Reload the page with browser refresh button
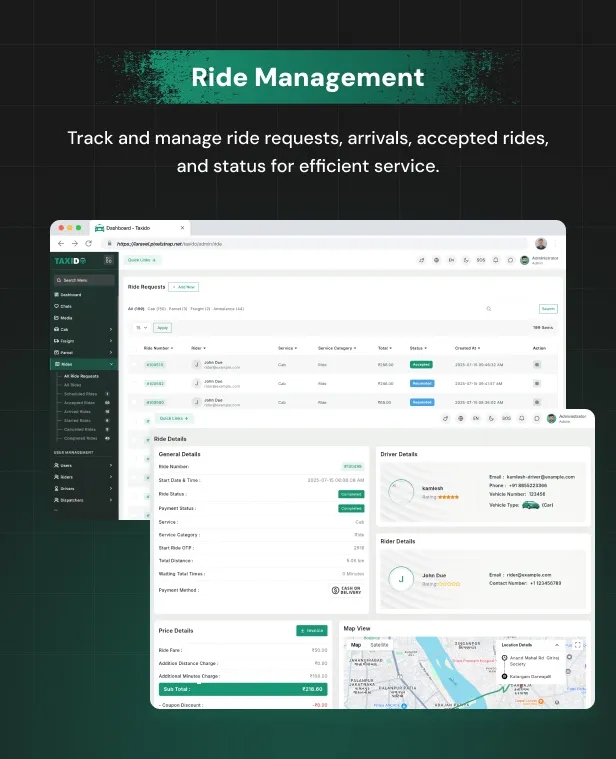The image size is (616, 759). 88,243
